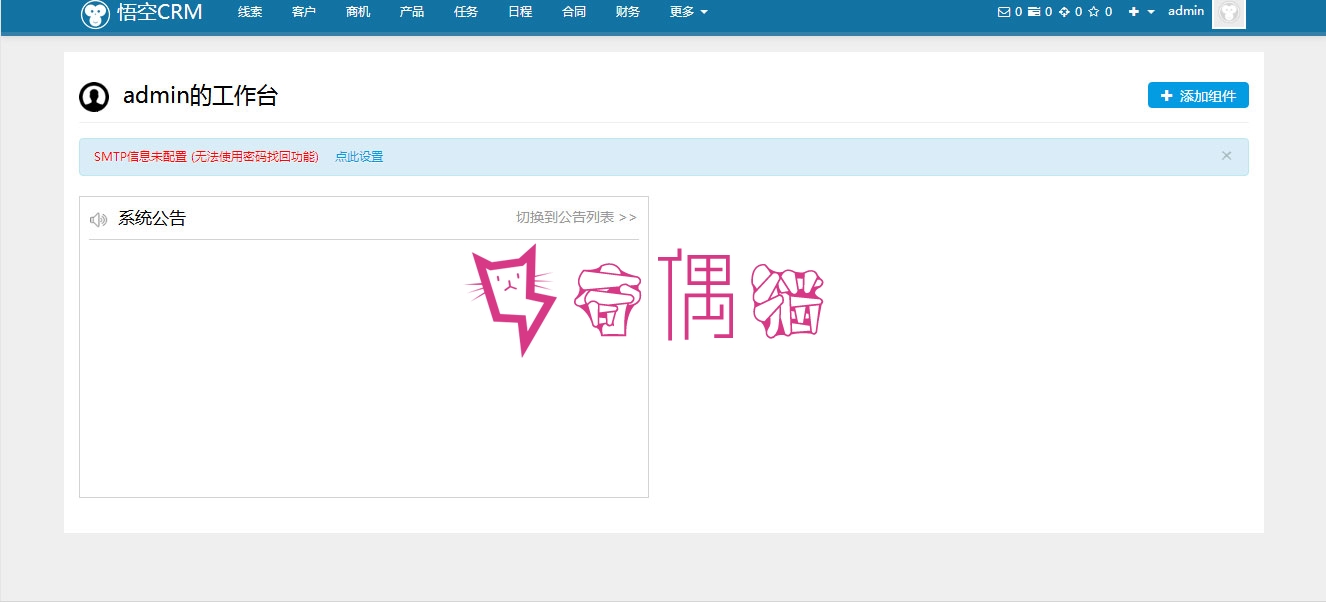Click the 添加组件 button
Viewport: 1326px width, 602px height.
[x=1198, y=96]
